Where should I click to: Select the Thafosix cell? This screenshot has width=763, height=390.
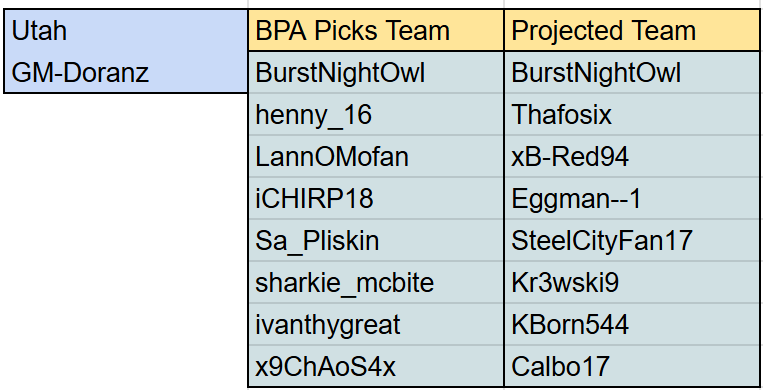click(632, 114)
